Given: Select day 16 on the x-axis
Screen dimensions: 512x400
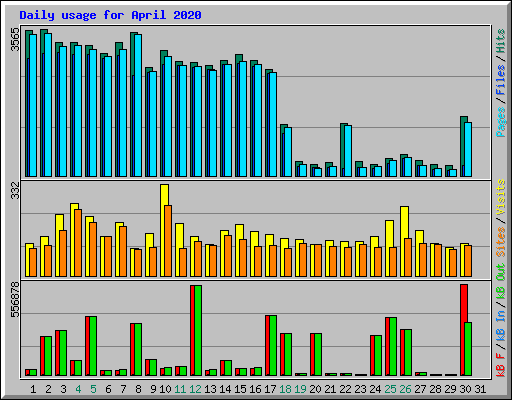Looking at the screenshot, I should click(255, 389).
